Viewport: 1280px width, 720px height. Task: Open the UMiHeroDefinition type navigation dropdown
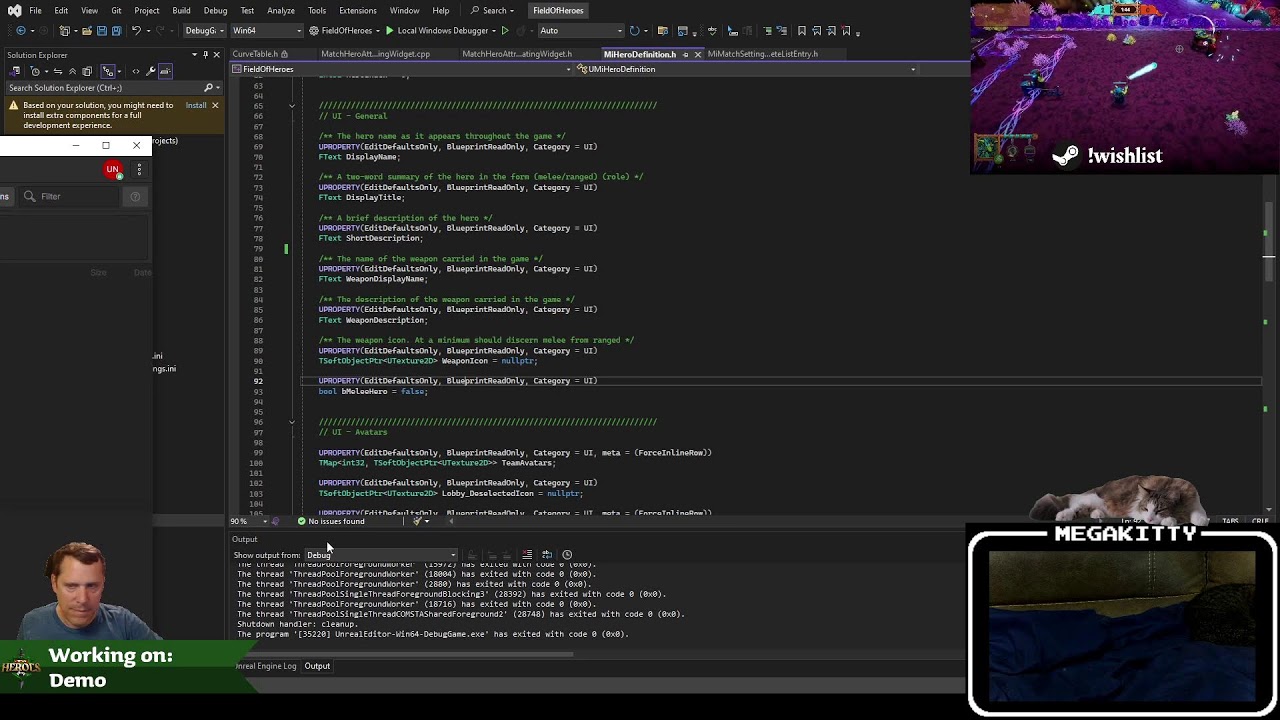click(745, 69)
